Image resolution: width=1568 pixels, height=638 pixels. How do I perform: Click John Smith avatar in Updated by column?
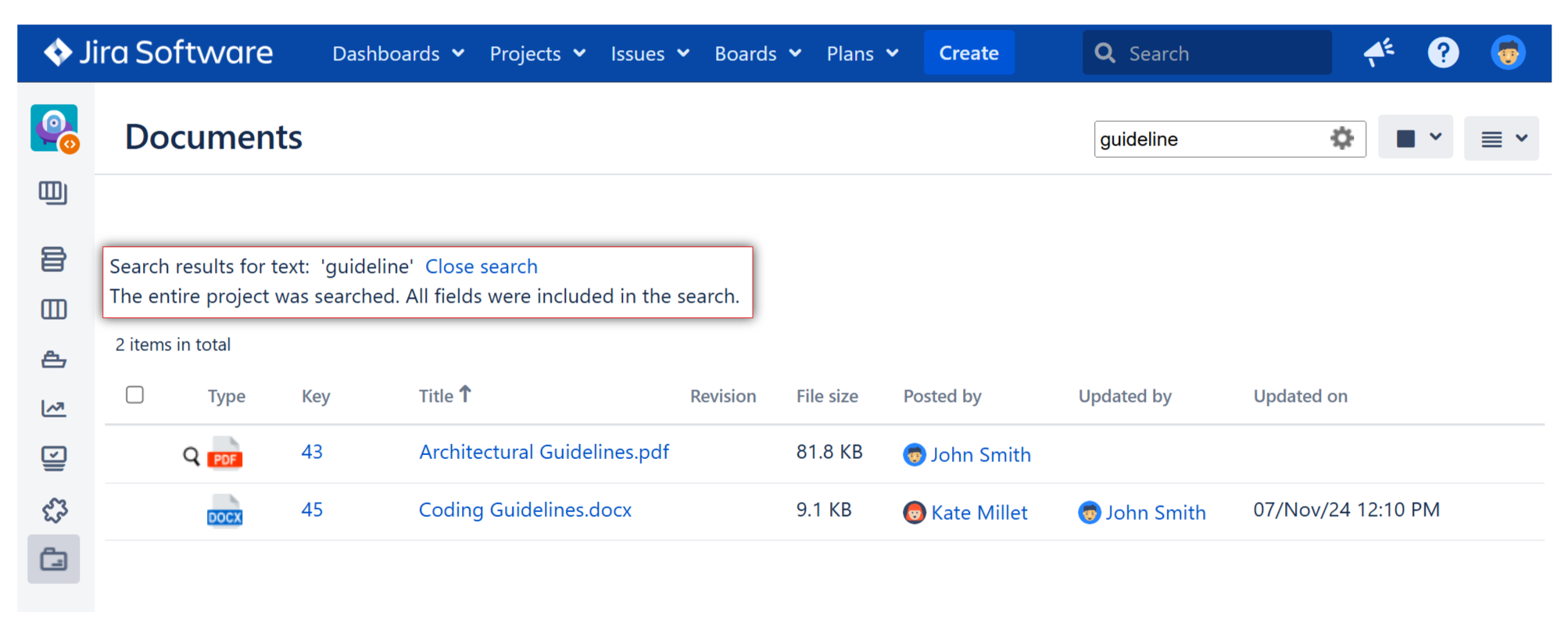tap(1089, 512)
